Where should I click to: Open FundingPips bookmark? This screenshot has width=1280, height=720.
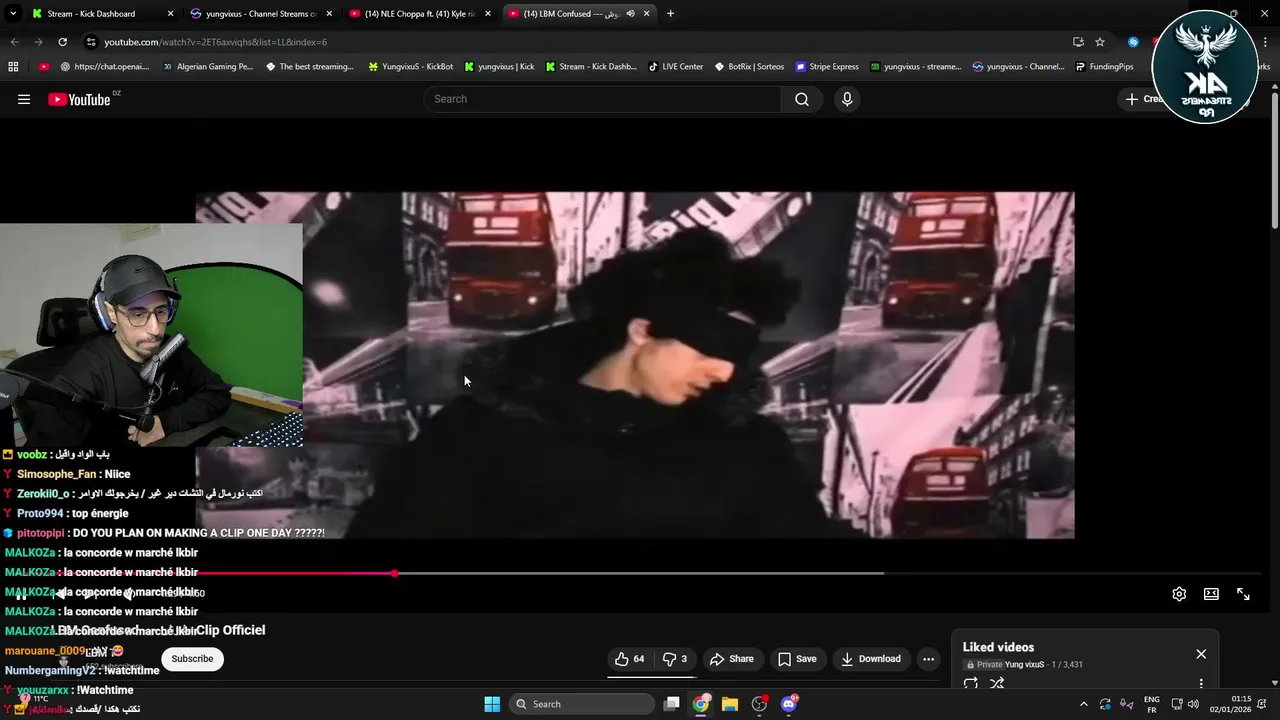(x=1104, y=67)
